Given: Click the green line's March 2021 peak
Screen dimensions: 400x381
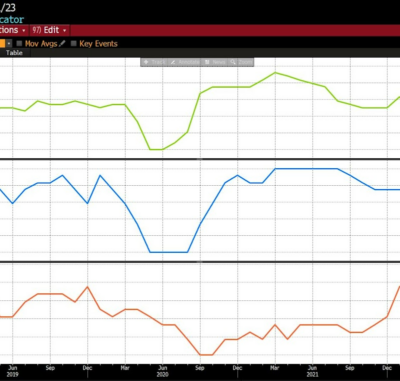Looking at the screenshot, I should 275,72.
